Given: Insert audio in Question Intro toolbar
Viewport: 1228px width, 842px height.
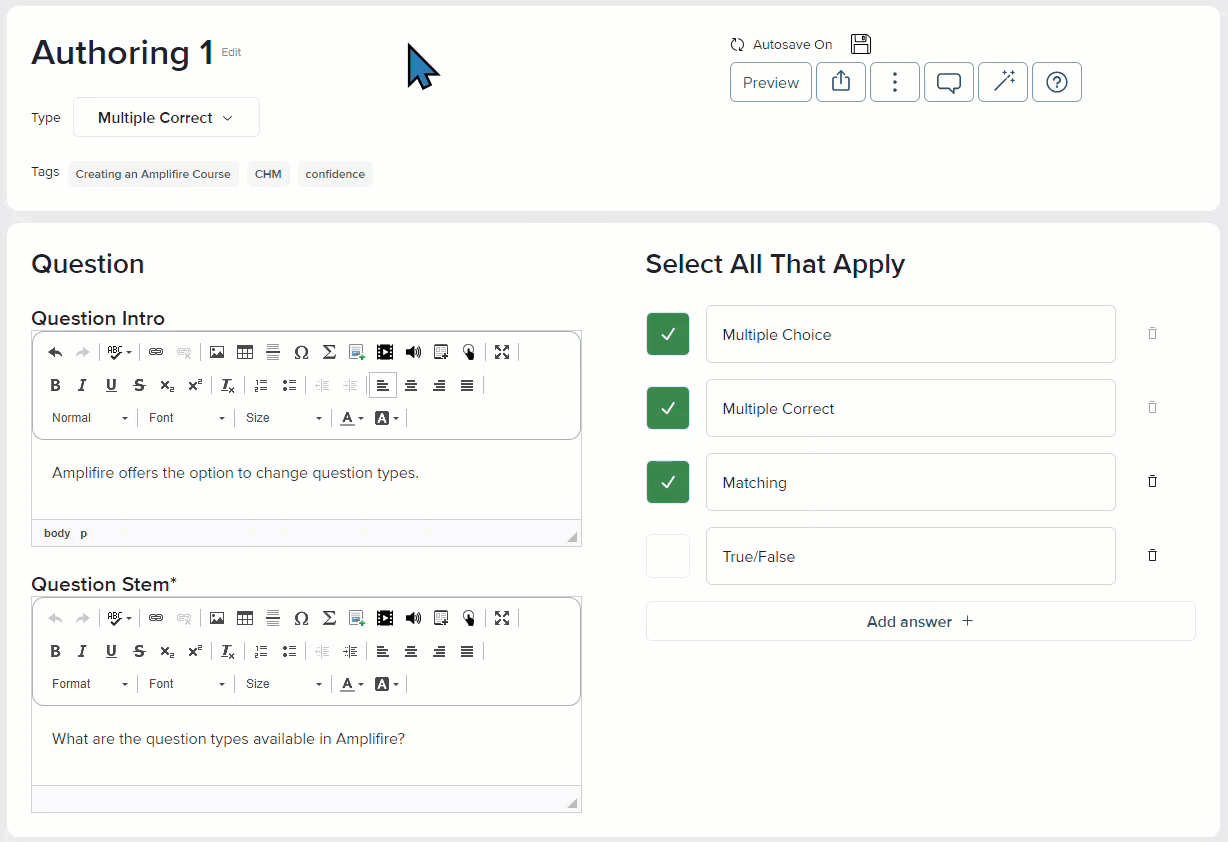Looking at the screenshot, I should tap(413, 352).
